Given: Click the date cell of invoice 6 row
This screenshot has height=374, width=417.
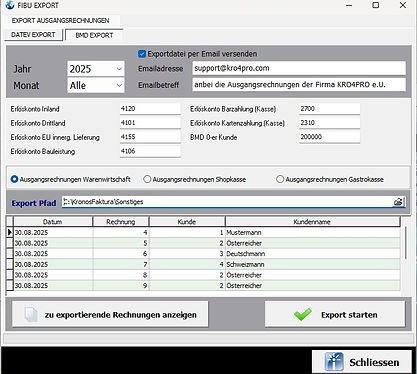Looking at the screenshot, I should click(x=53, y=254).
